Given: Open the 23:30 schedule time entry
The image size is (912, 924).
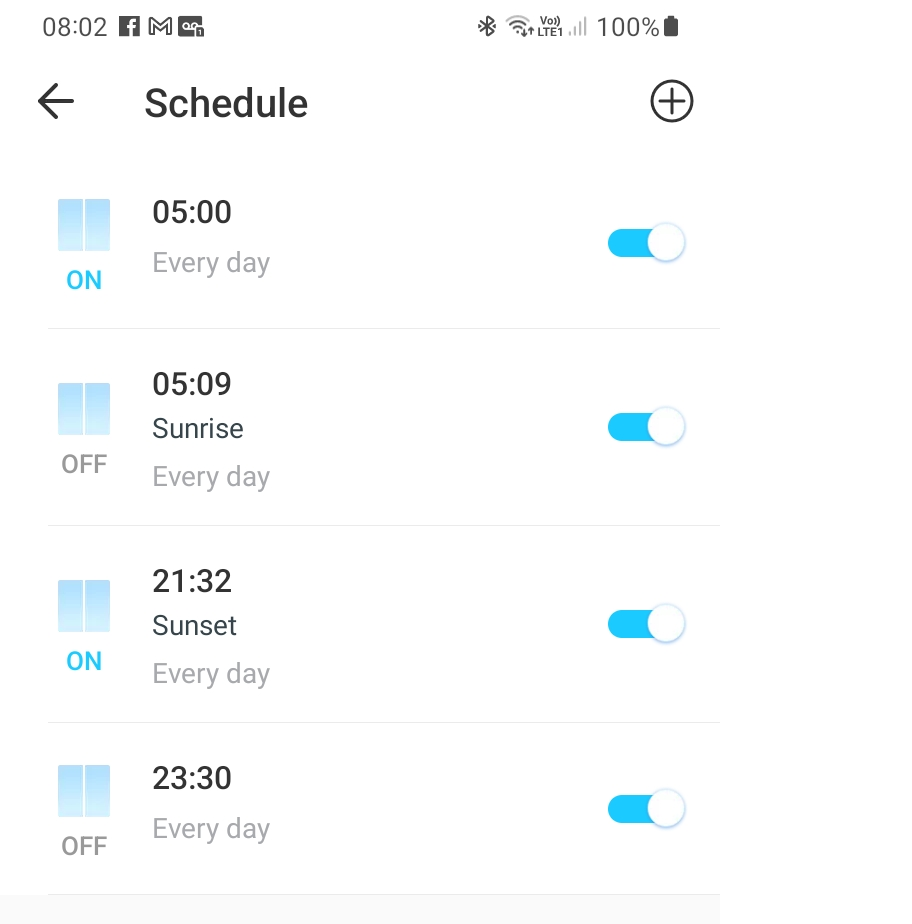Looking at the screenshot, I should point(192,778).
